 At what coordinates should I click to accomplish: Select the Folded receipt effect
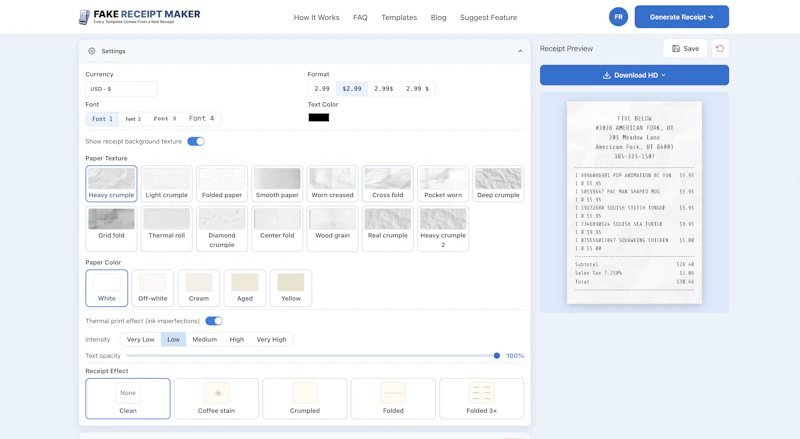coord(393,399)
